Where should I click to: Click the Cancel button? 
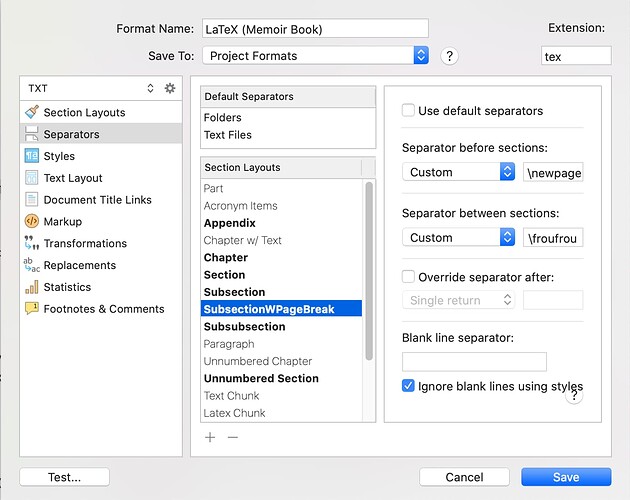pos(464,477)
